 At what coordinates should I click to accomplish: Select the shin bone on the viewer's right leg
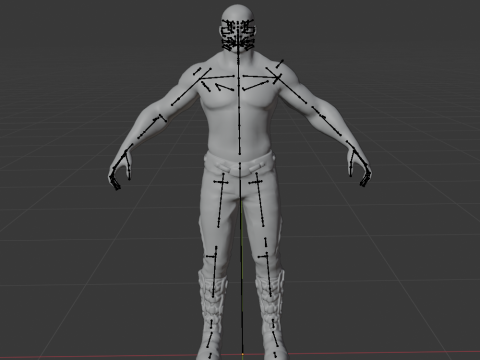pos(268,274)
